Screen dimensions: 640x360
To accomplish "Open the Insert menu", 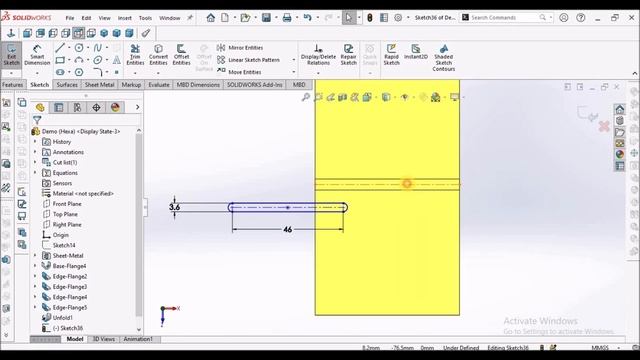I will (124, 18).
